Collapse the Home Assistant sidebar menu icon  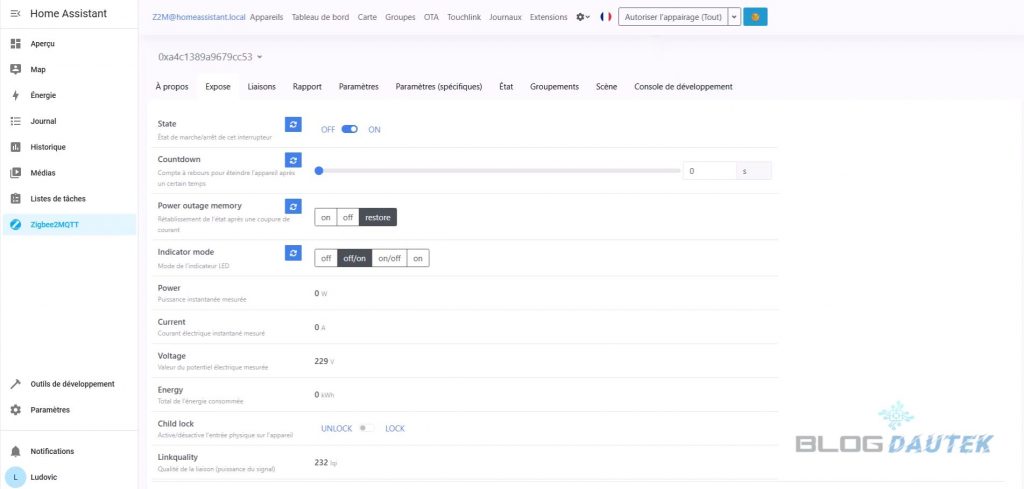point(15,16)
